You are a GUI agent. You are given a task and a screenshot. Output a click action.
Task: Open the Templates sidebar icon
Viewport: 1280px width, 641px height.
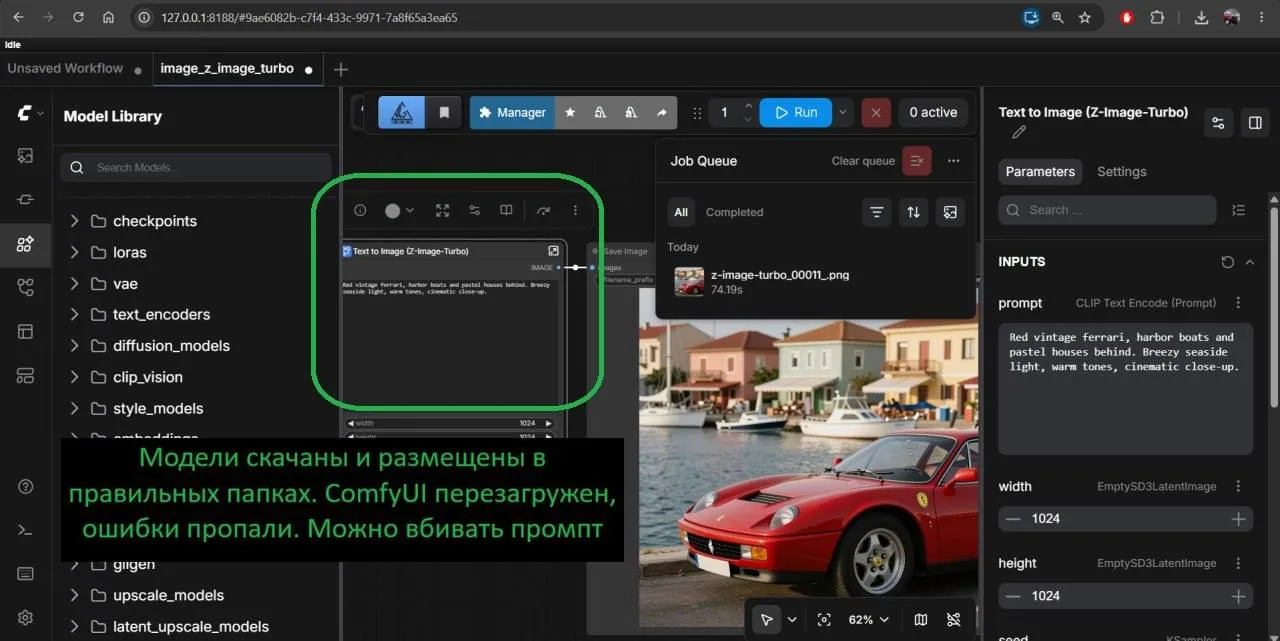[x=25, y=331]
